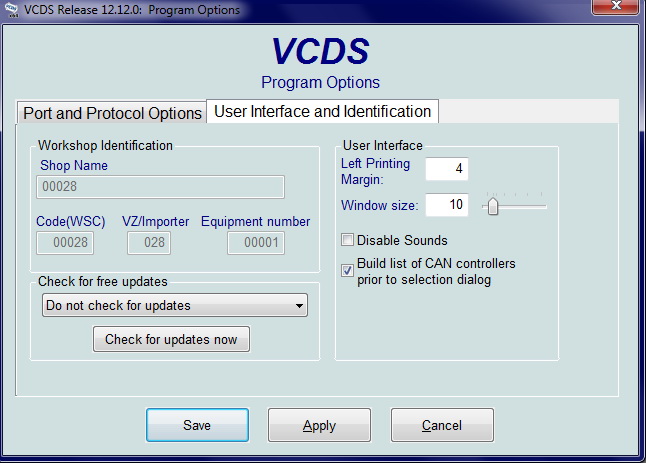Screen dimensions: 646x463
Task: Click the Shop Name field
Action: pos(160,187)
